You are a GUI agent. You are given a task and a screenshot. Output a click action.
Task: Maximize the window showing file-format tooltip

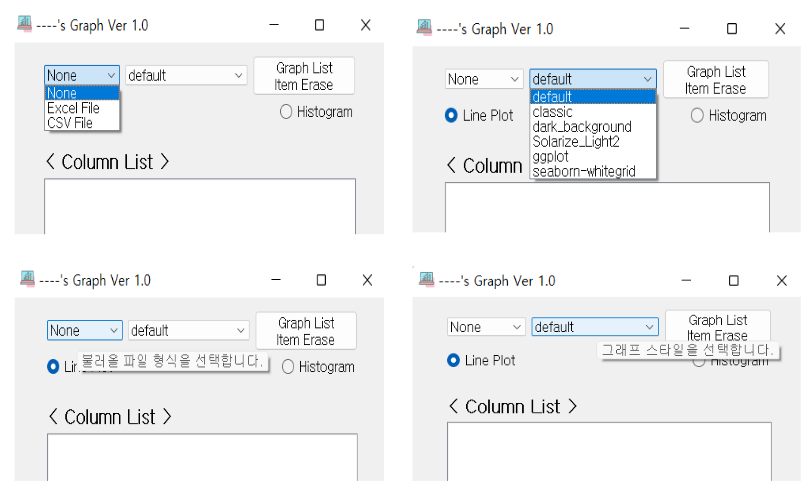pyautogui.click(x=321, y=280)
